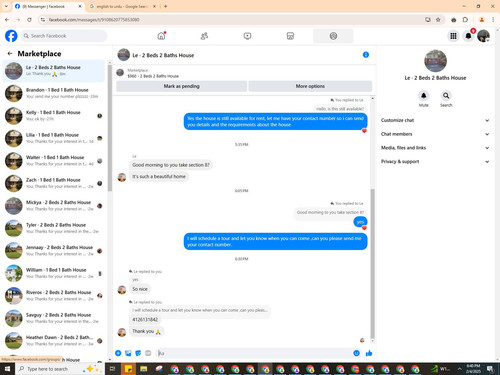The image size is (500, 375).
Task: Open the Marketplace storefront icon in top navigation
Action: 290,36
